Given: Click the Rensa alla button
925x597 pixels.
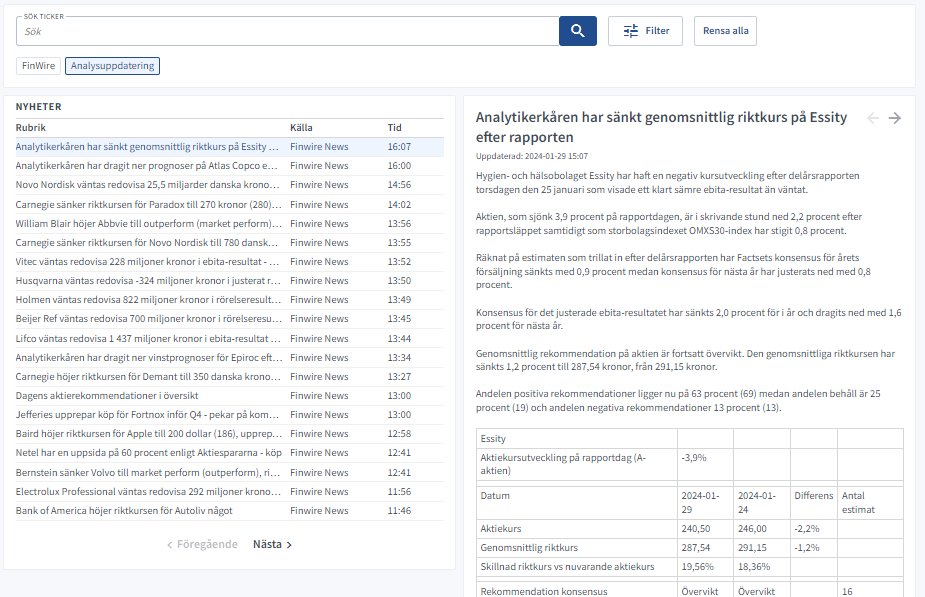Looking at the screenshot, I should click(725, 31).
